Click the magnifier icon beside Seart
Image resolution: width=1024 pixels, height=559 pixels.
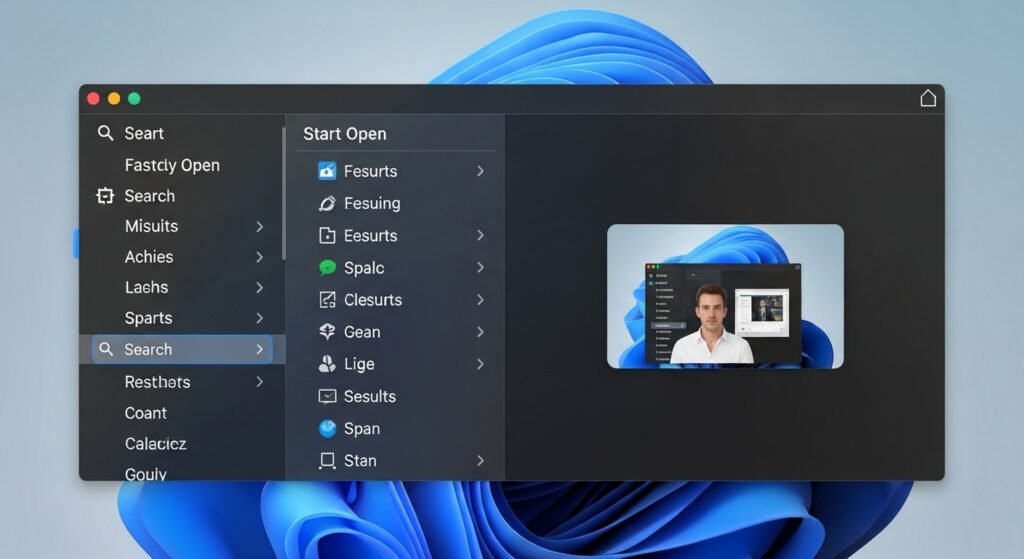[x=105, y=133]
